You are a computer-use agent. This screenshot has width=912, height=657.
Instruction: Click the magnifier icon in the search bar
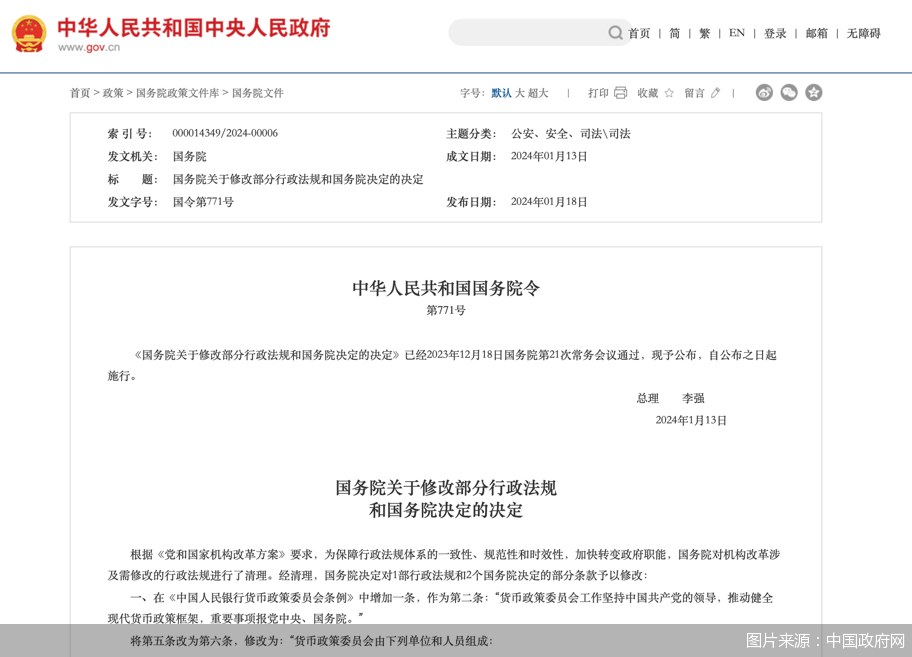[x=616, y=33]
